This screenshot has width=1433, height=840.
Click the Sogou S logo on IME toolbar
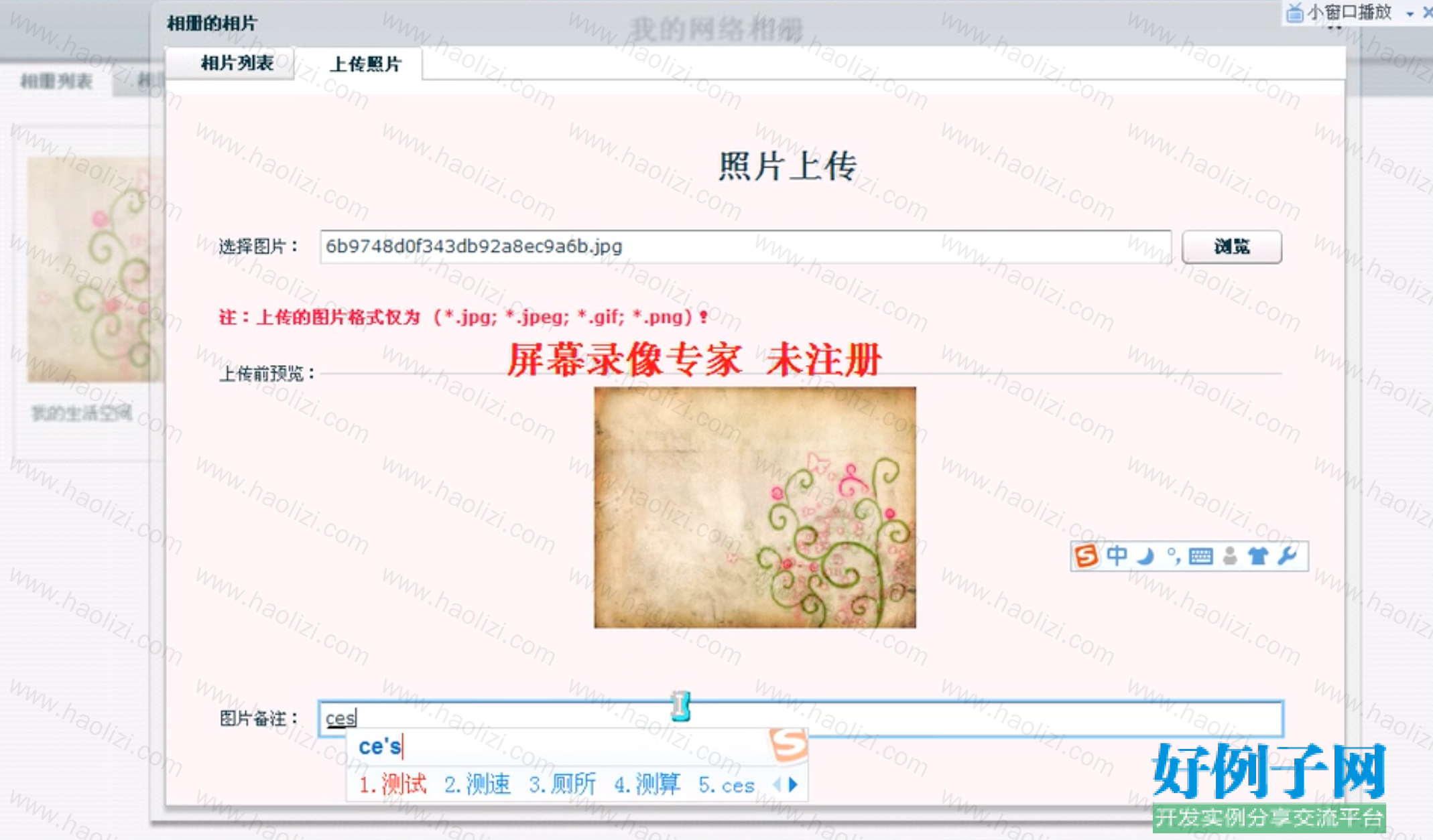(x=1086, y=556)
